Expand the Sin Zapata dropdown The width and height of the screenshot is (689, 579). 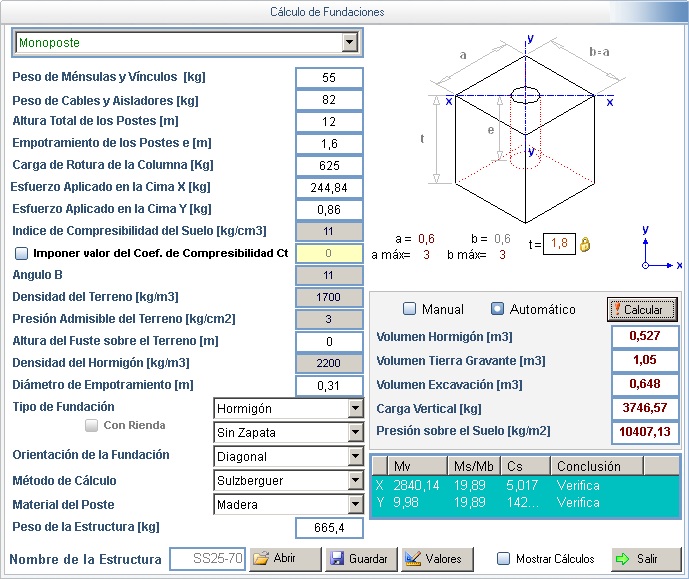point(355,433)
